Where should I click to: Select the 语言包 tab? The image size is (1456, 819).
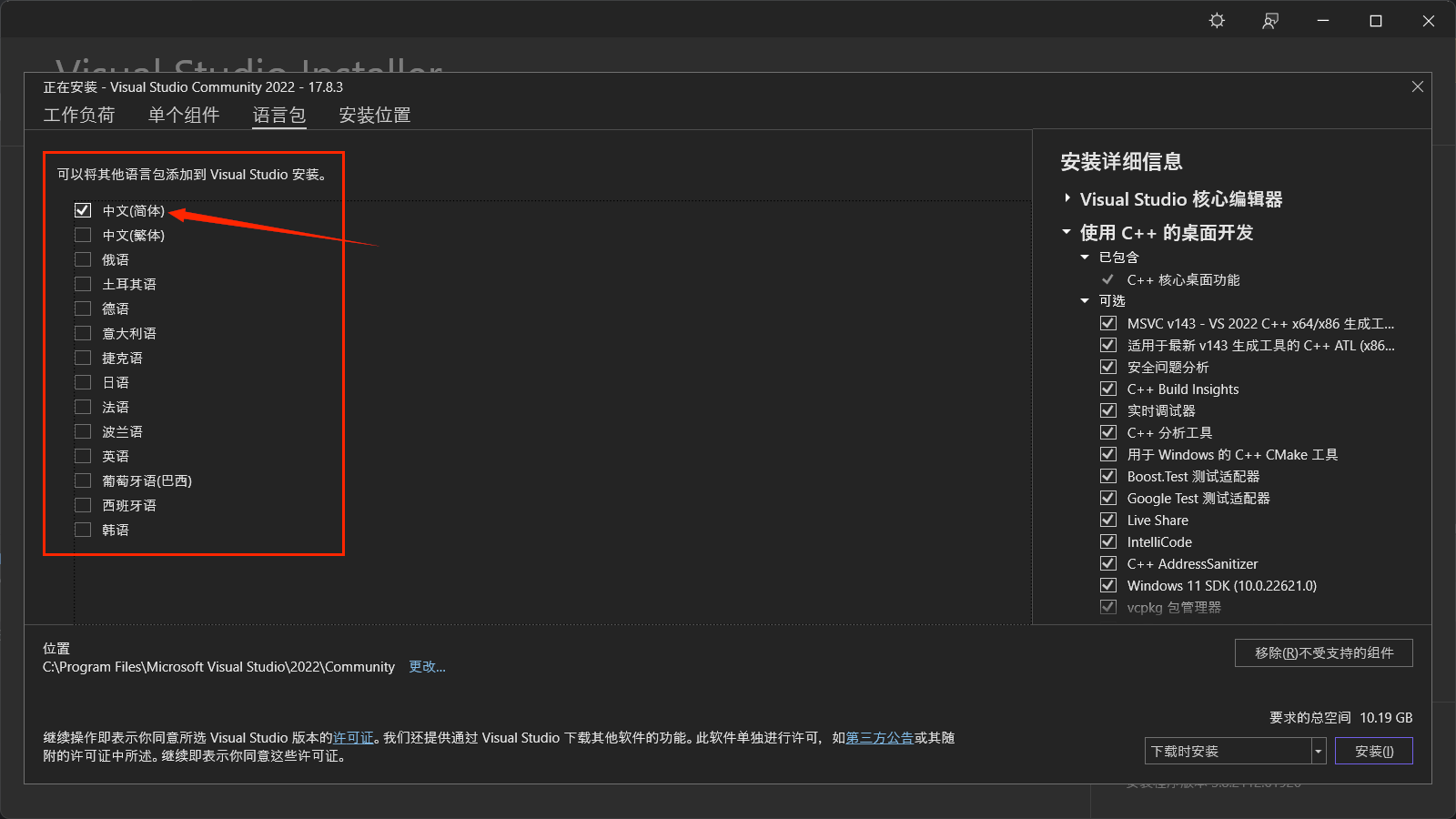pyautogui.click(x=279, y=115)
